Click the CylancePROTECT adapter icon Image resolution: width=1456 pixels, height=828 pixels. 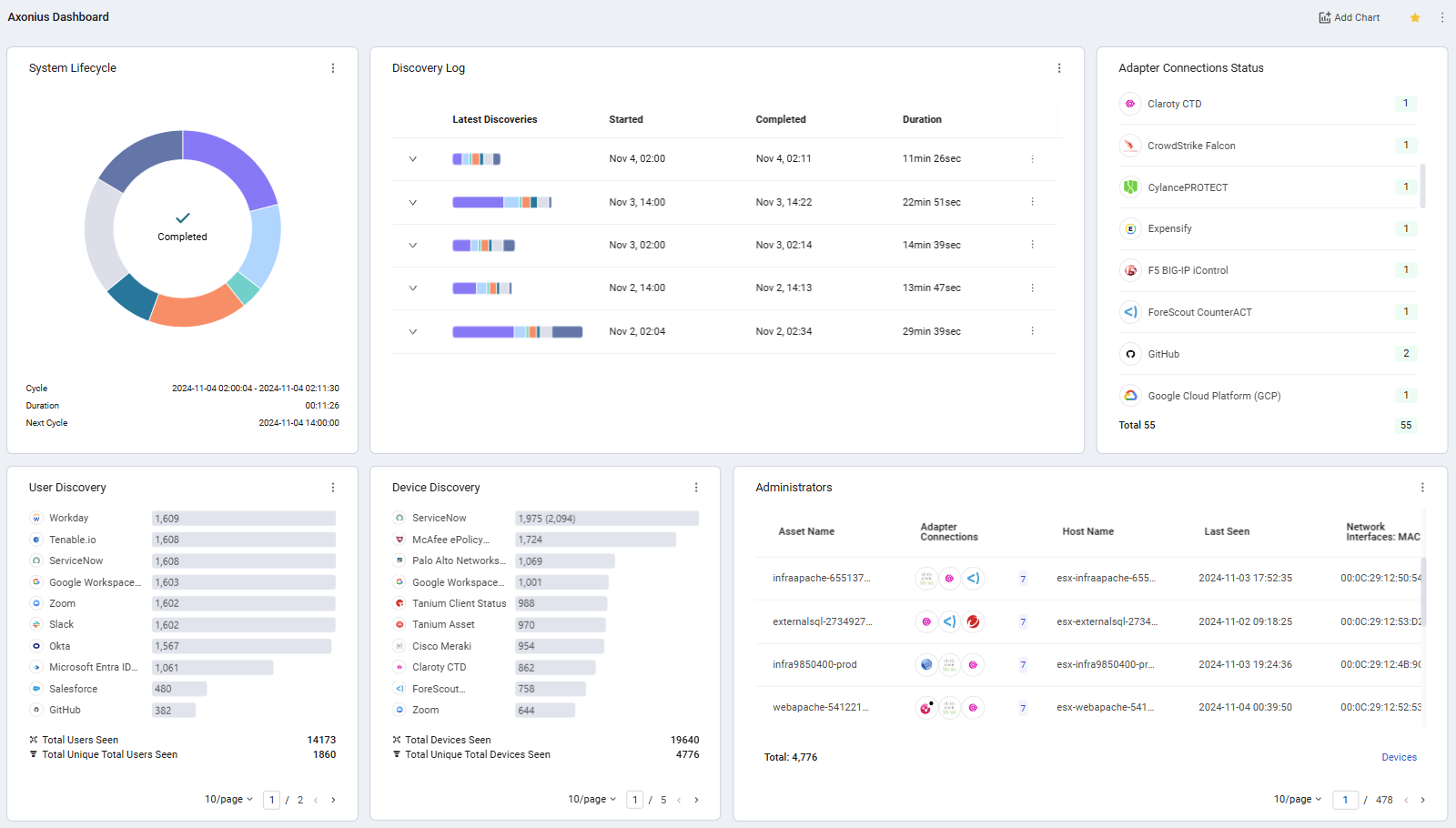point(1130,187)
